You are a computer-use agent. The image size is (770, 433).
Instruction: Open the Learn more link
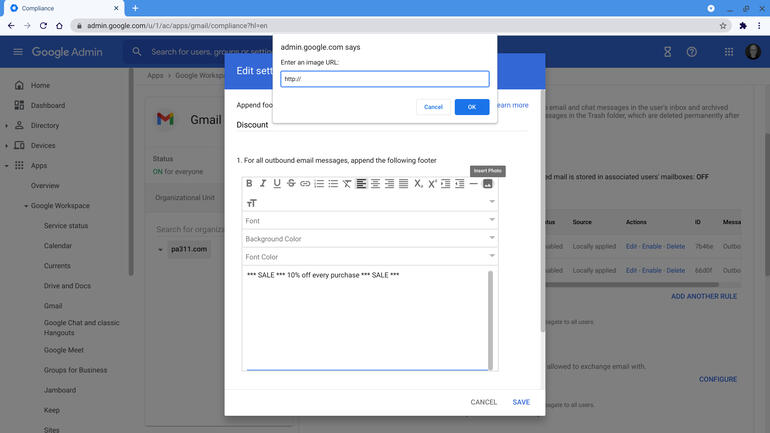tap(512, 105)
